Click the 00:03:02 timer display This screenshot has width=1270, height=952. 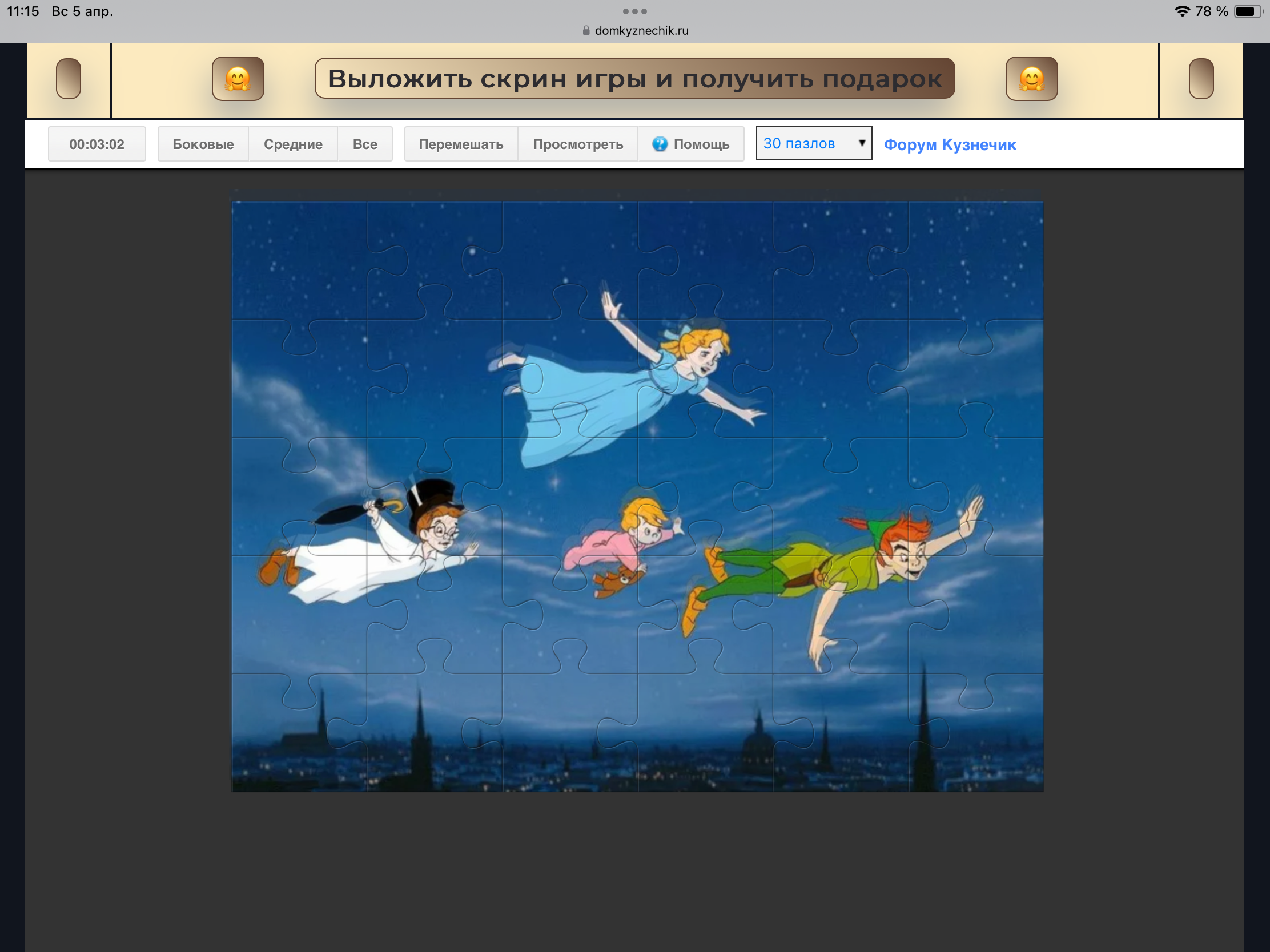click(97, 144)
